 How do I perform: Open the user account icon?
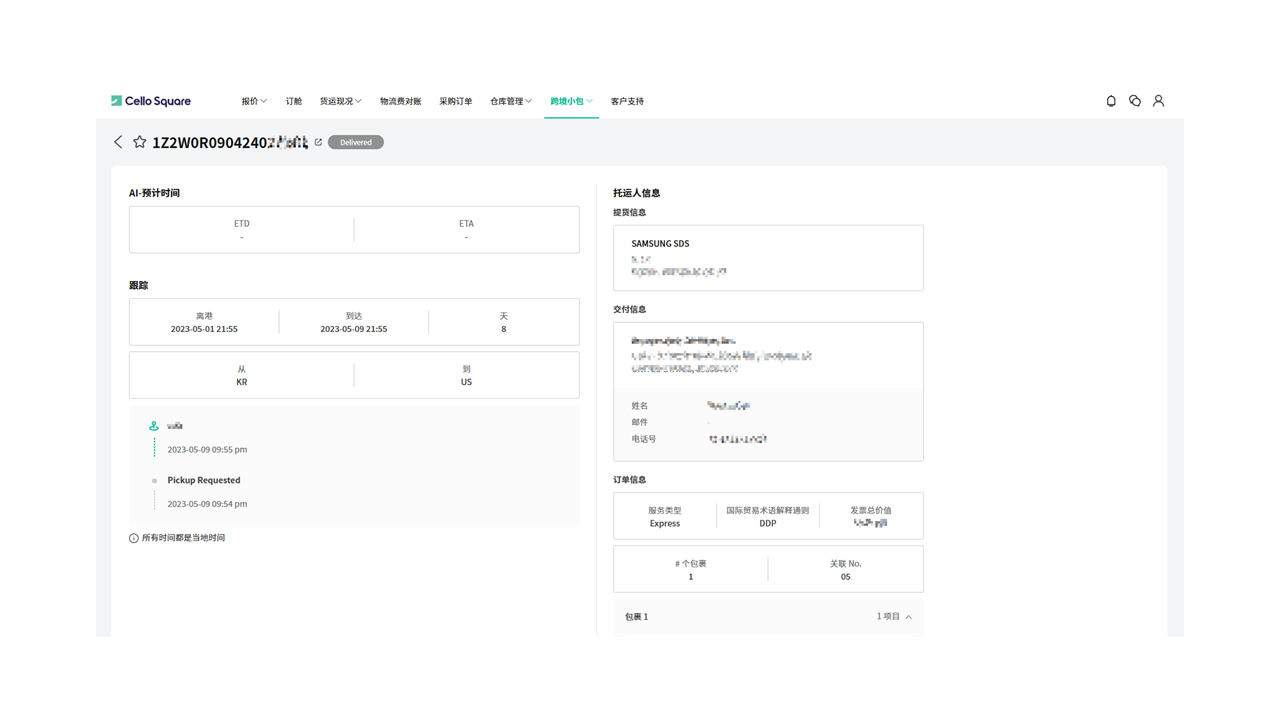coord(1158,101)
